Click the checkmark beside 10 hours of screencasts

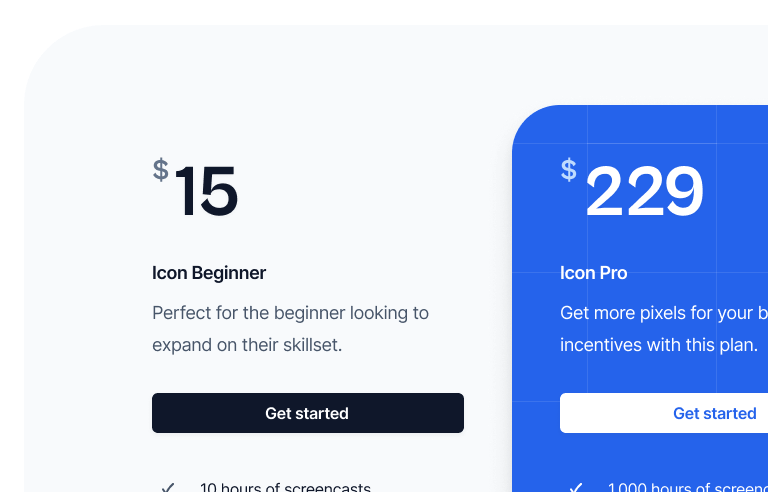point(168,487)
